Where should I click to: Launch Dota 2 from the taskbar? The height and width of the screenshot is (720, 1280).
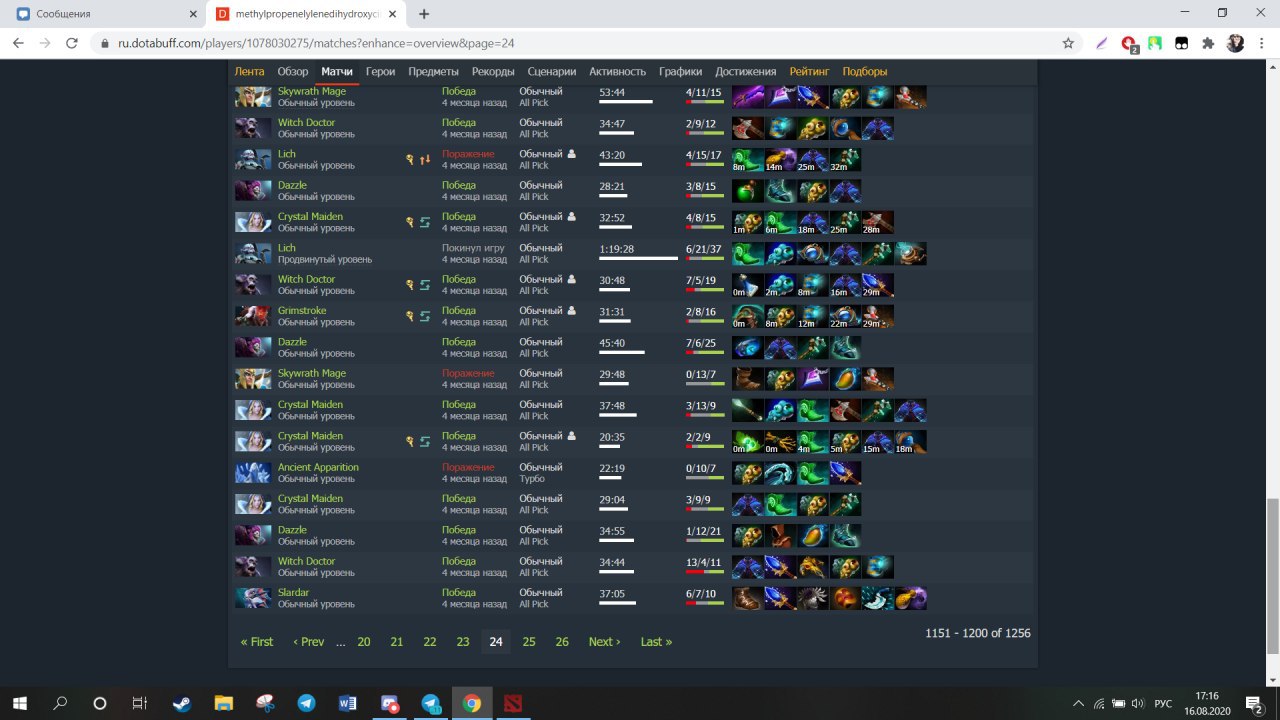tap(513, 703)
